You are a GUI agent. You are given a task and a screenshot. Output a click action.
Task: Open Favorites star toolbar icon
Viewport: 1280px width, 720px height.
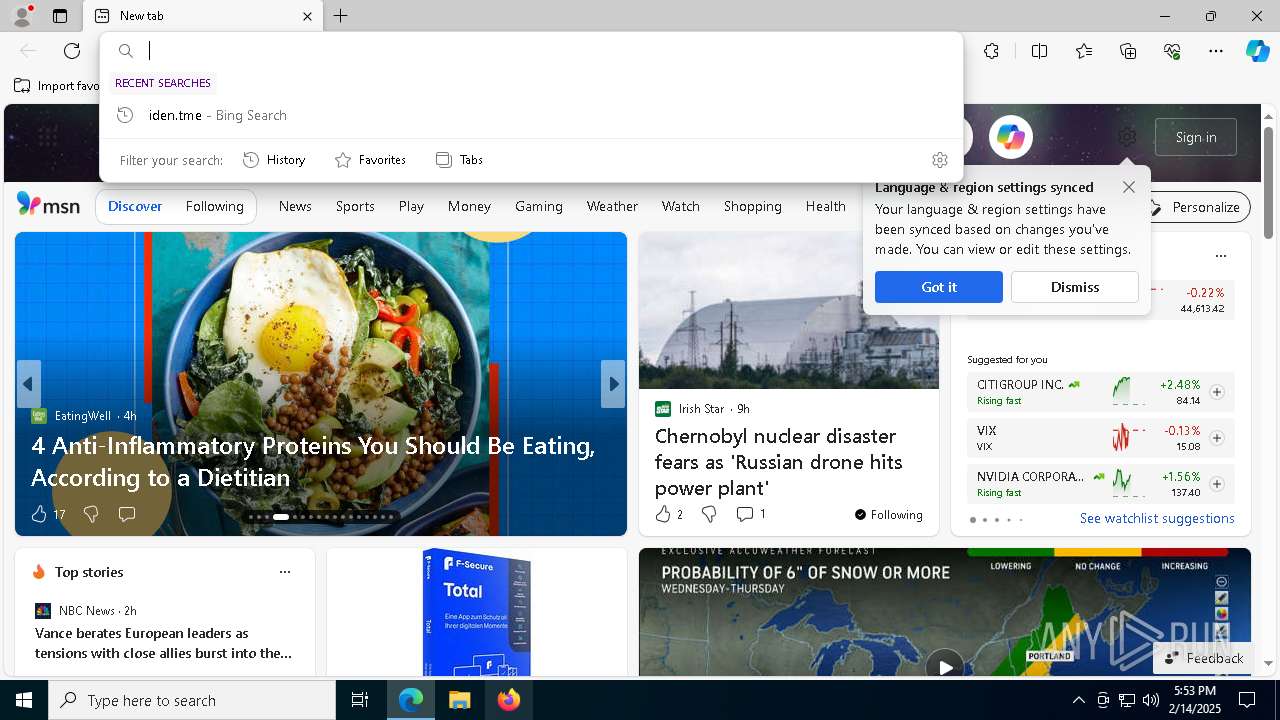coord(1084,51)
